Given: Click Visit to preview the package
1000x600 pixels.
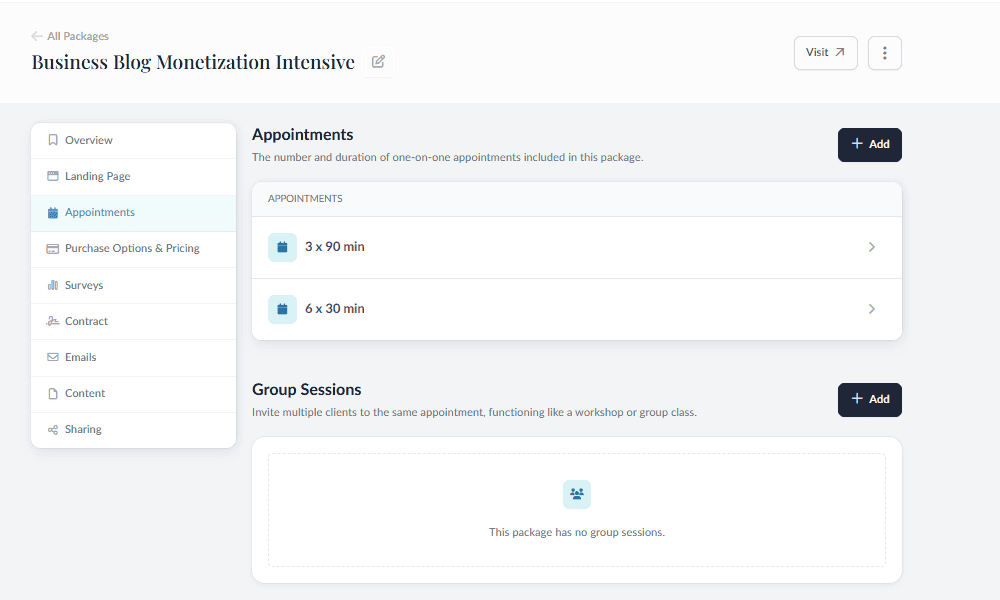Looking at the screenshot, I should click(825, 53).
